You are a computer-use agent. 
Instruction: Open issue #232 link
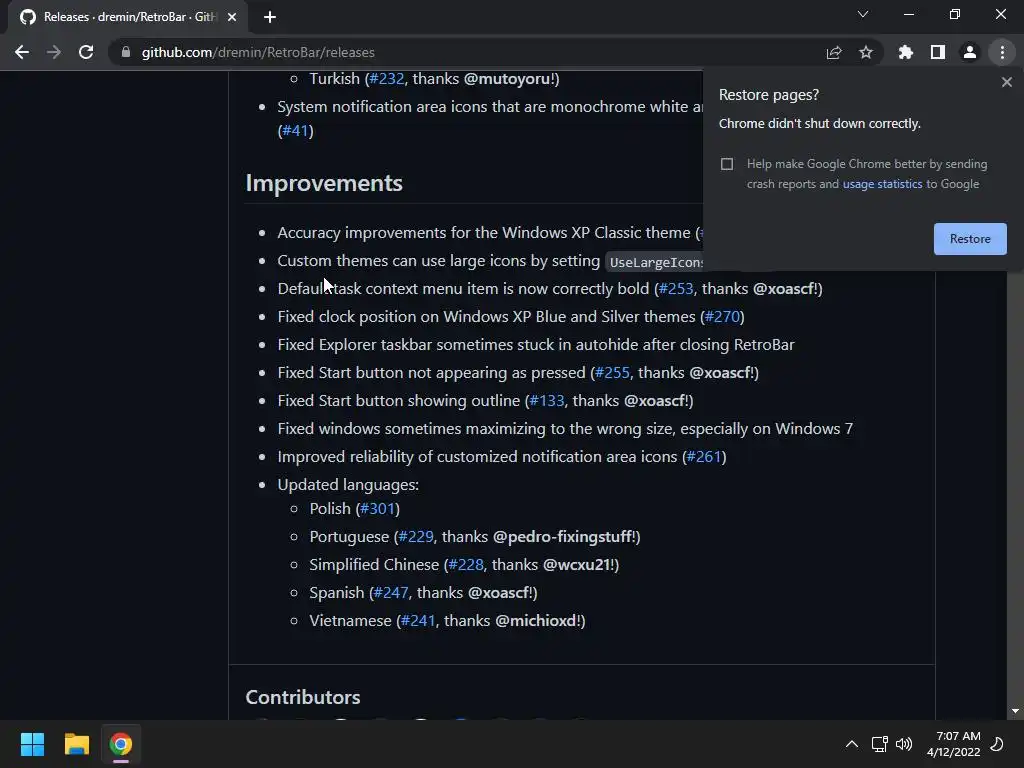pos(387,79)
